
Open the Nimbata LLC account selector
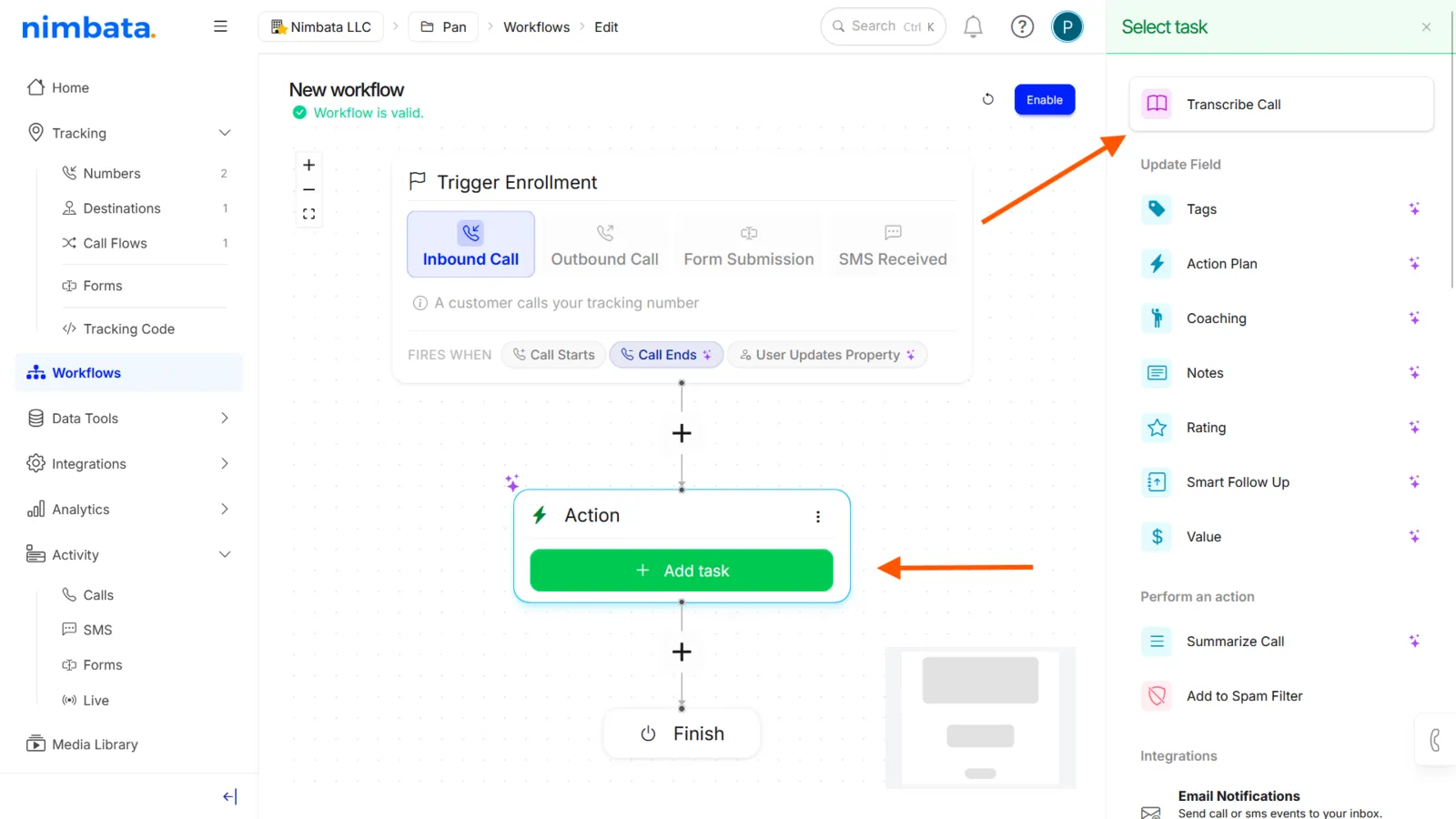[321, 26]
